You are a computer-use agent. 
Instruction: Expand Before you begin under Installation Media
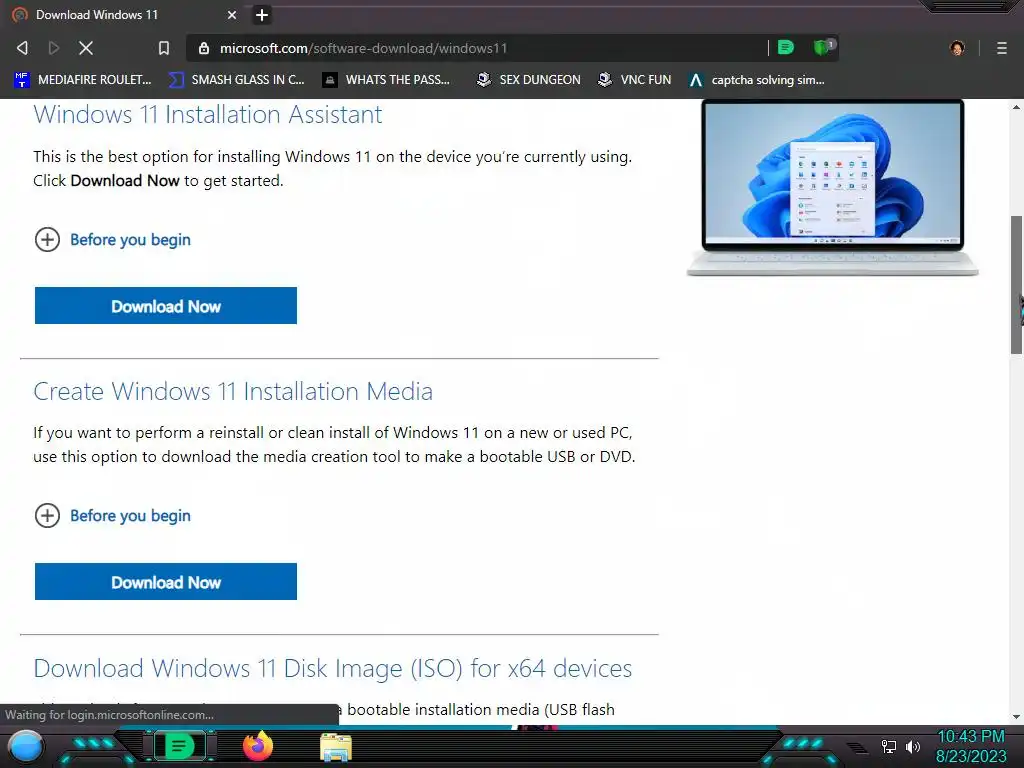pos(112,516)
